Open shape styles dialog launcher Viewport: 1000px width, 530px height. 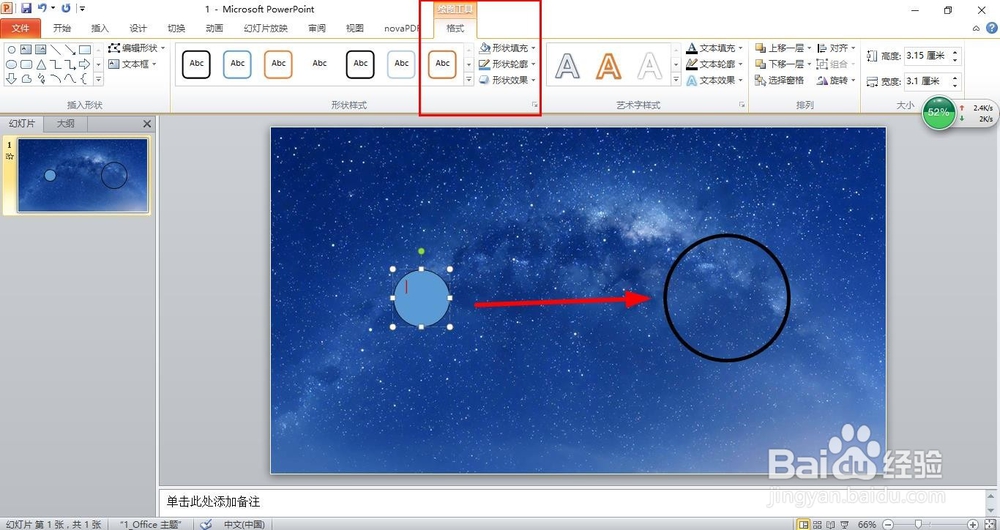(535, 104)
